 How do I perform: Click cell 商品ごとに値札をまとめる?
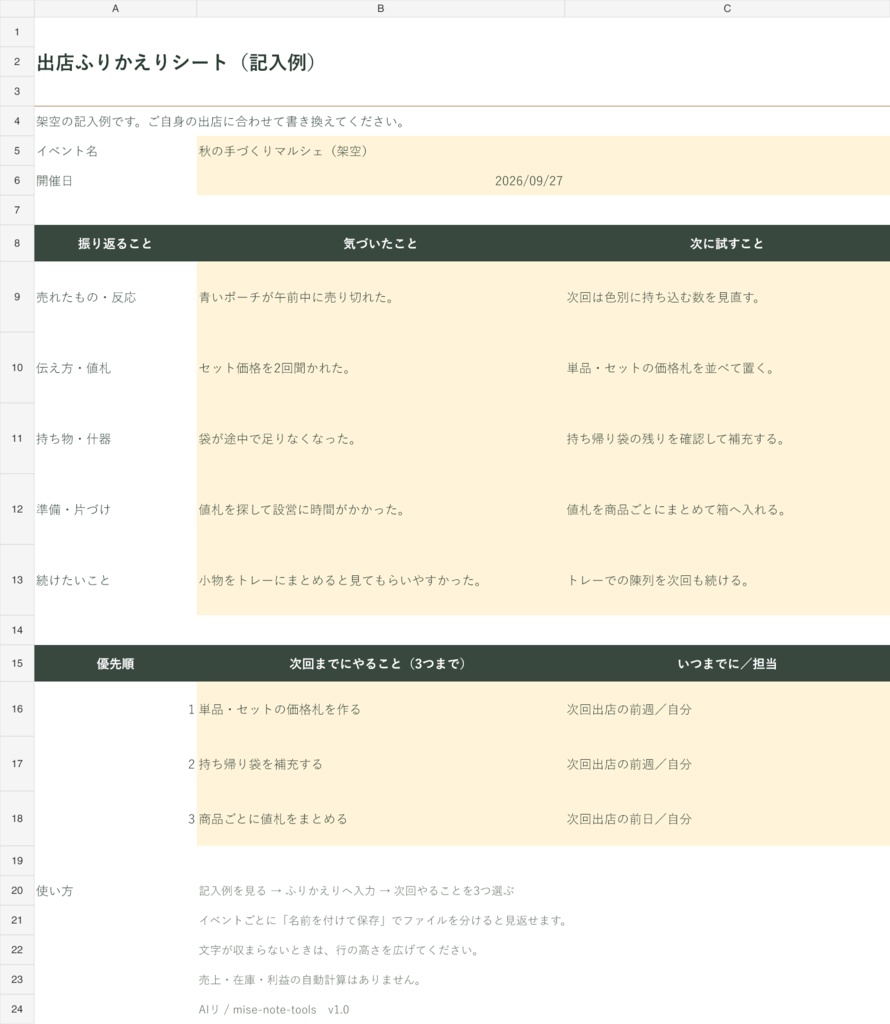pos(381,819)
